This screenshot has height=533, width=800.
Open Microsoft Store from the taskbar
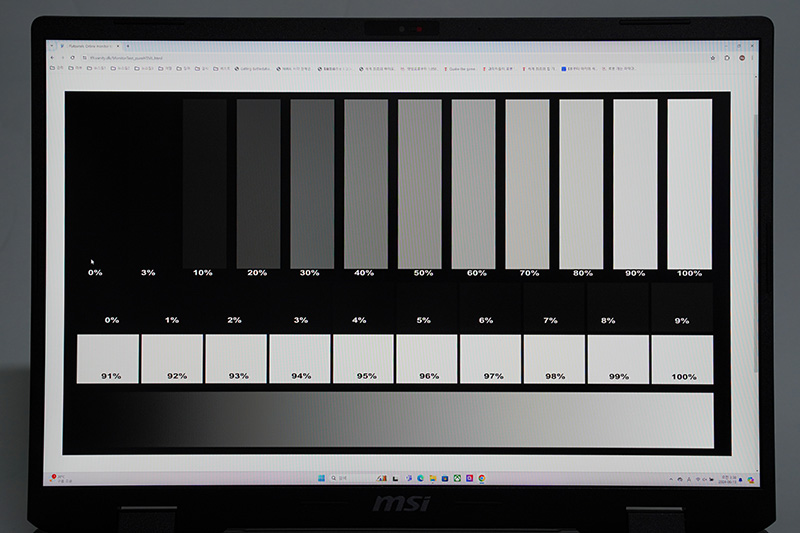pos(443,478)
